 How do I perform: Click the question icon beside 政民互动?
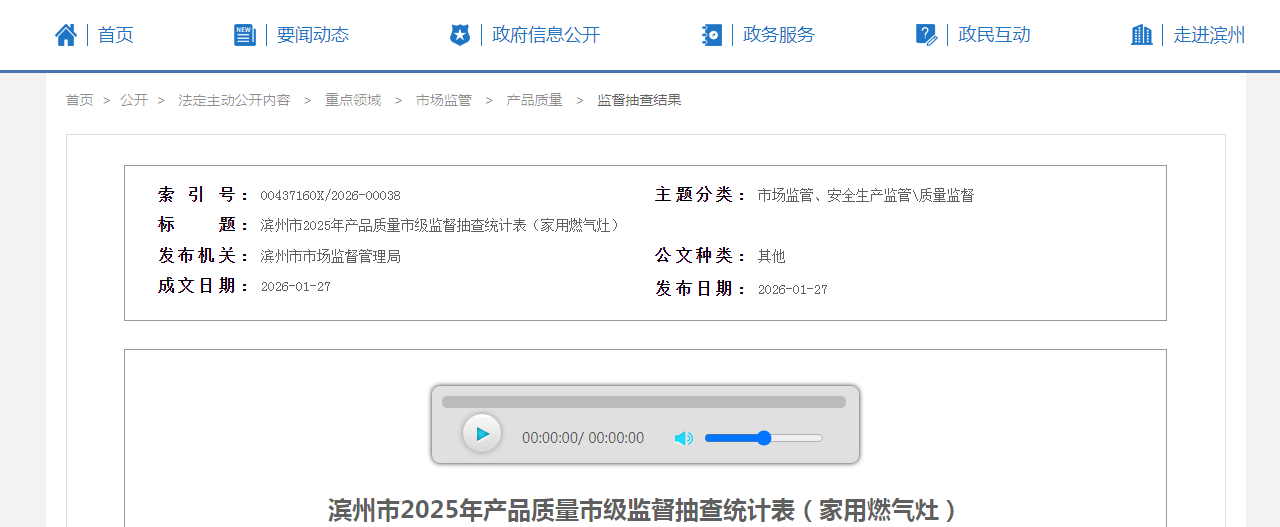[926, 35]
